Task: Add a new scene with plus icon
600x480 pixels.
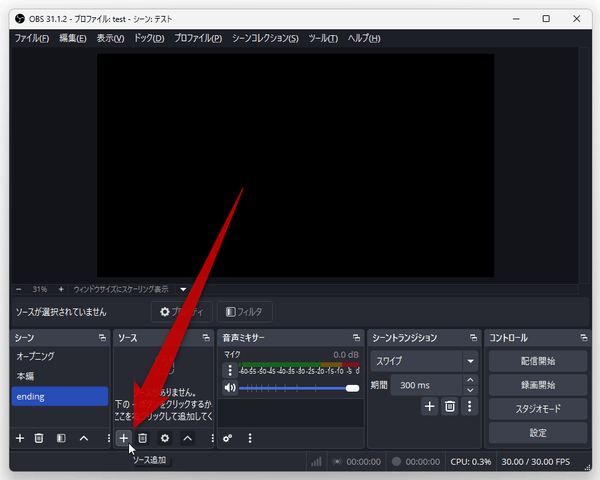Action: point(19,438)
